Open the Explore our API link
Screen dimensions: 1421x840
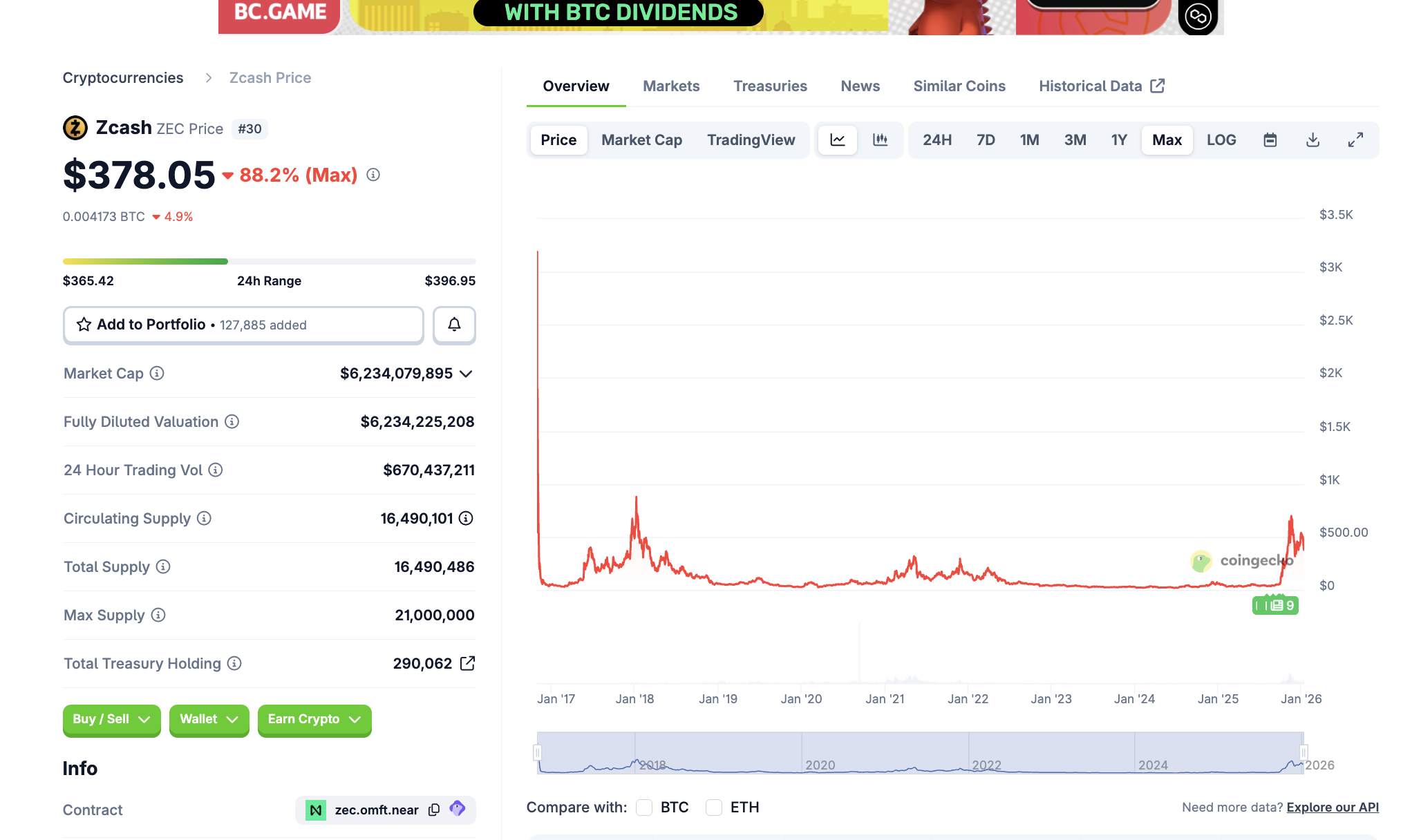tap(1332, 807)
